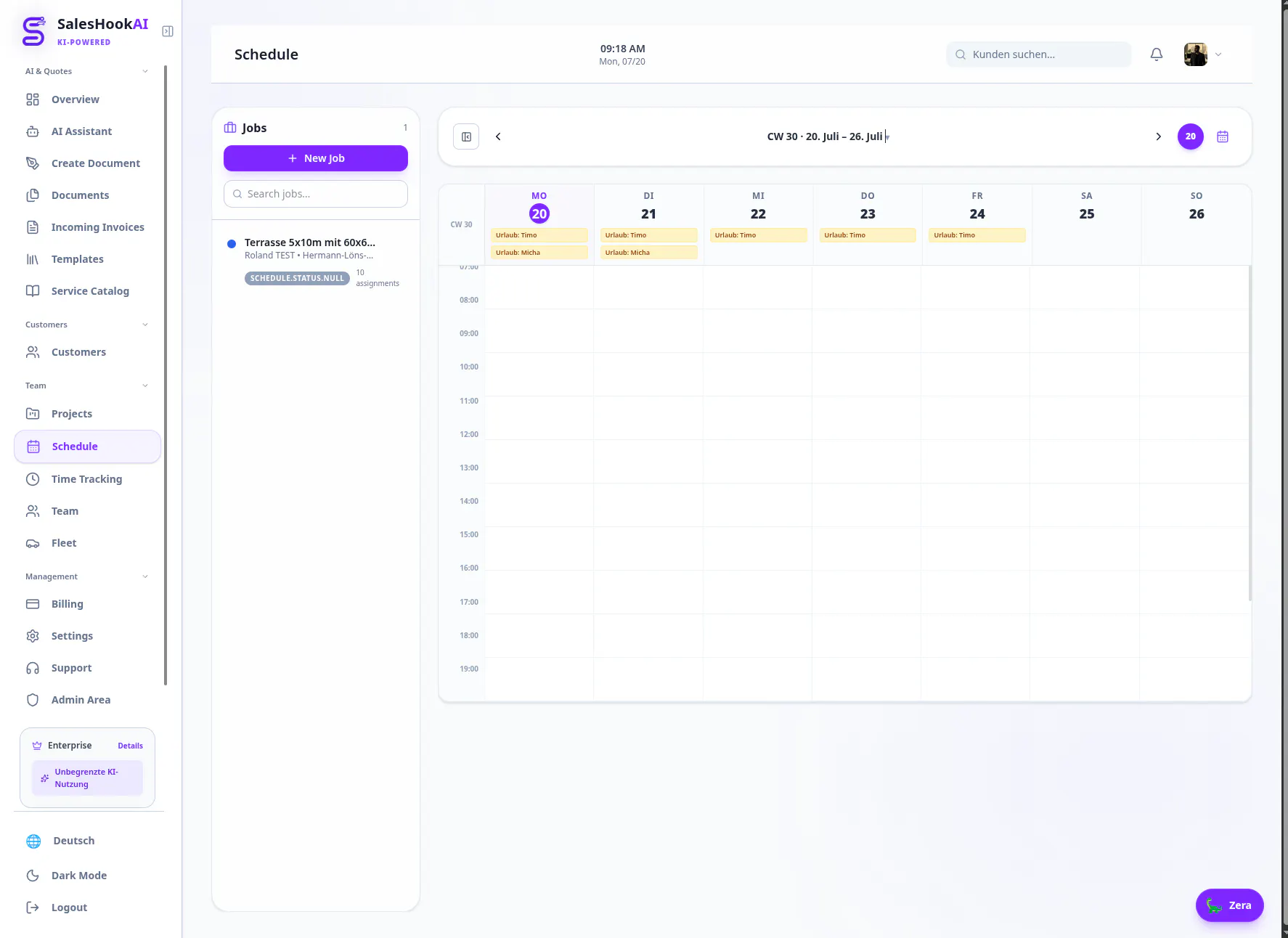Click the New Job button
The width and height of the screenshot is (1288, 938).
click(x=316, y=158)
